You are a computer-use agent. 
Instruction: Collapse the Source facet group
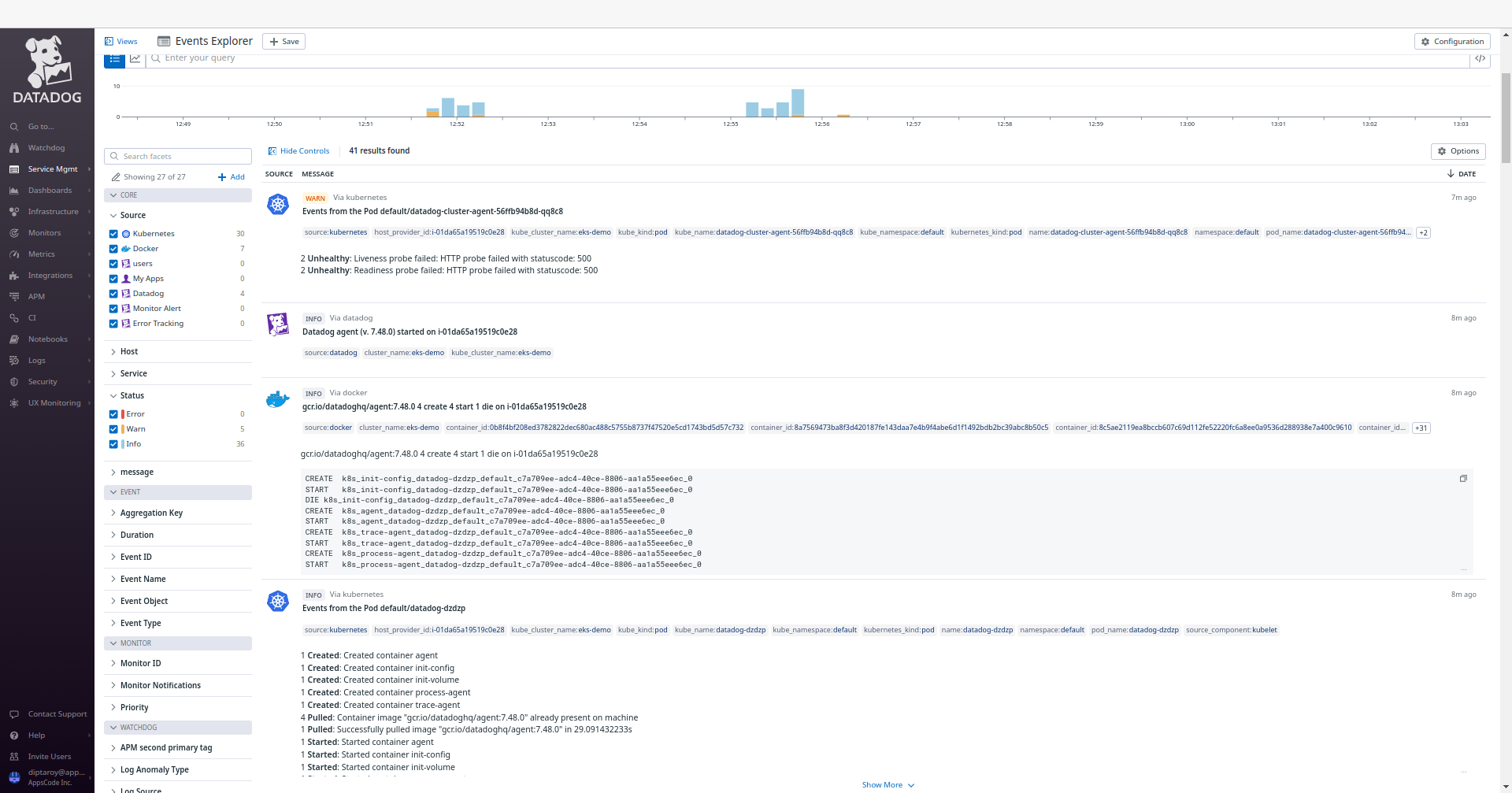pyautogui.click(x=113, y=215)
